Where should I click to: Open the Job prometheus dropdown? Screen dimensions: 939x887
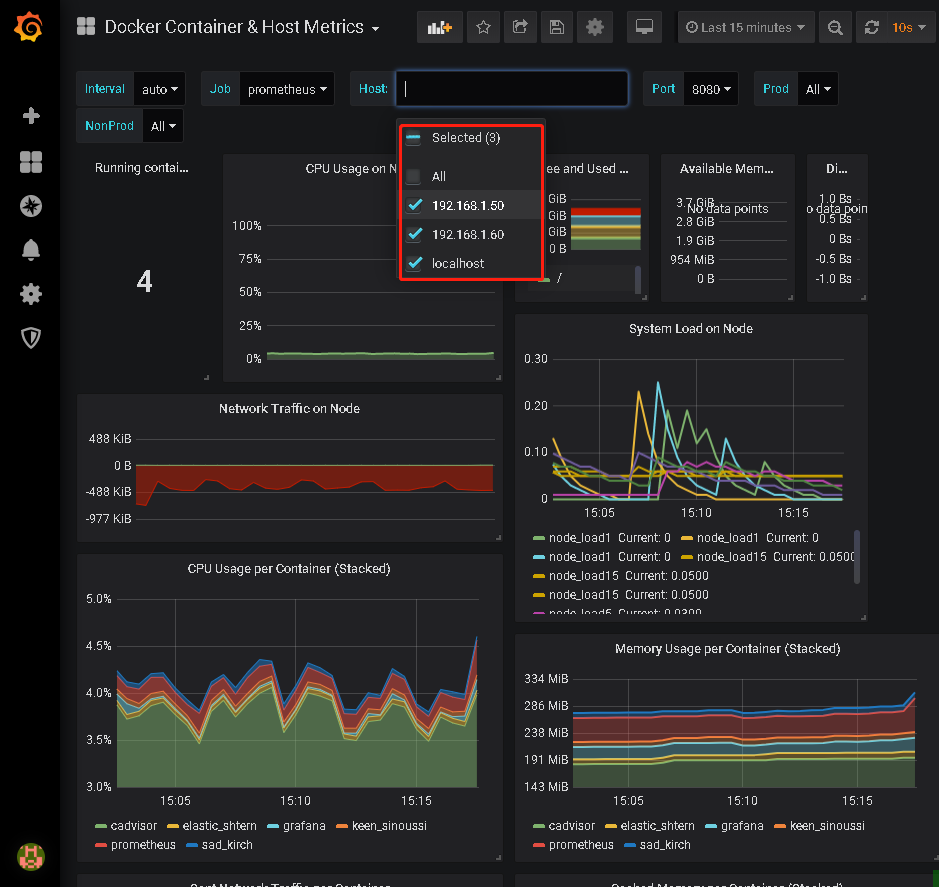point(287,88)
